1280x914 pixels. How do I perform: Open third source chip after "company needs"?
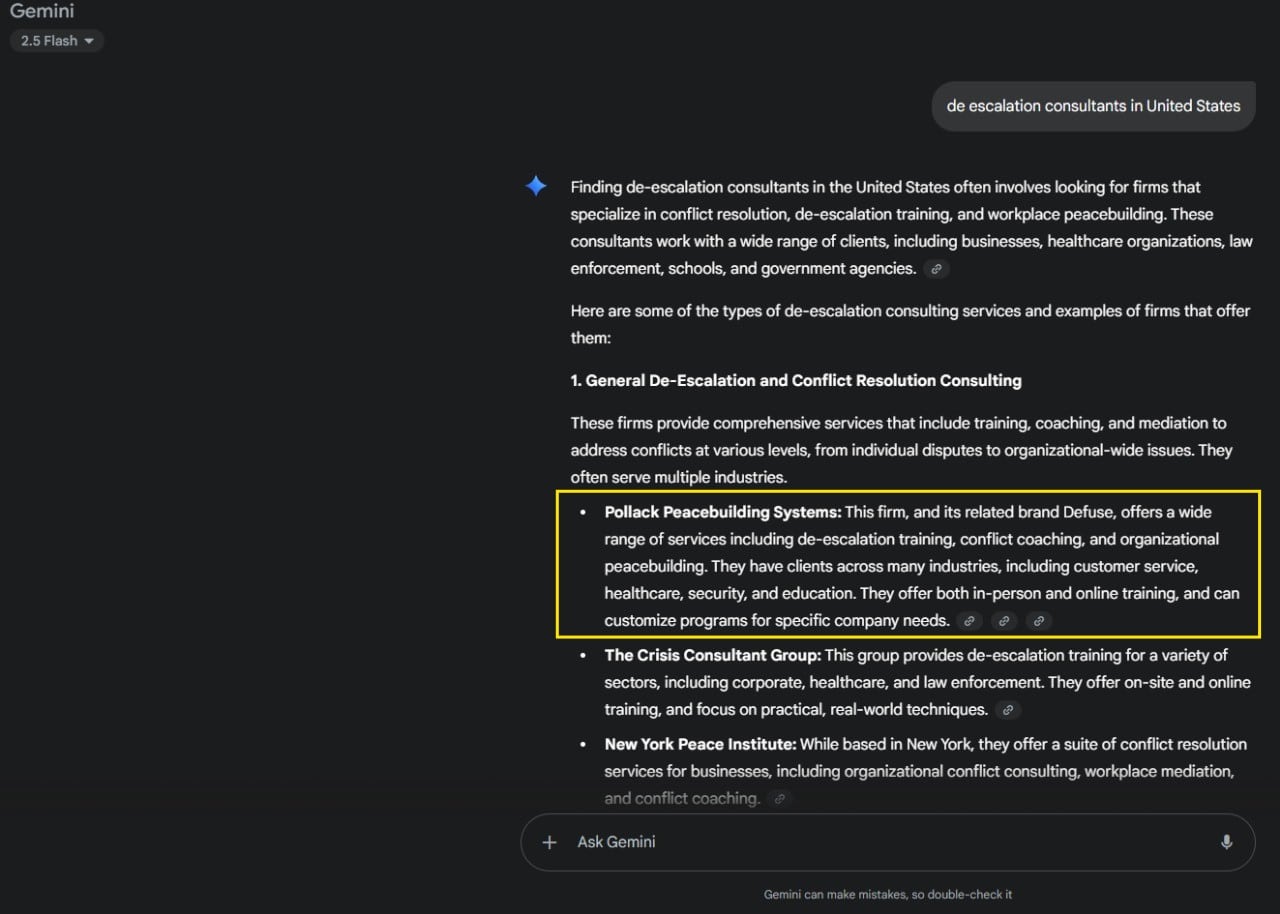pos(1039,621)
